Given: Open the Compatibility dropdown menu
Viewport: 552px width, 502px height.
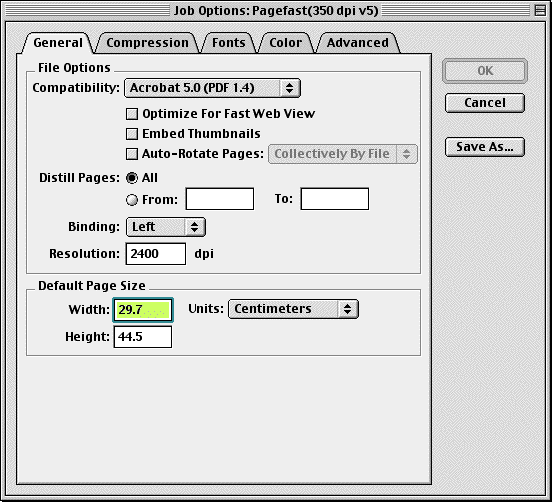Looking at the screenshot, I should (212, 88).
